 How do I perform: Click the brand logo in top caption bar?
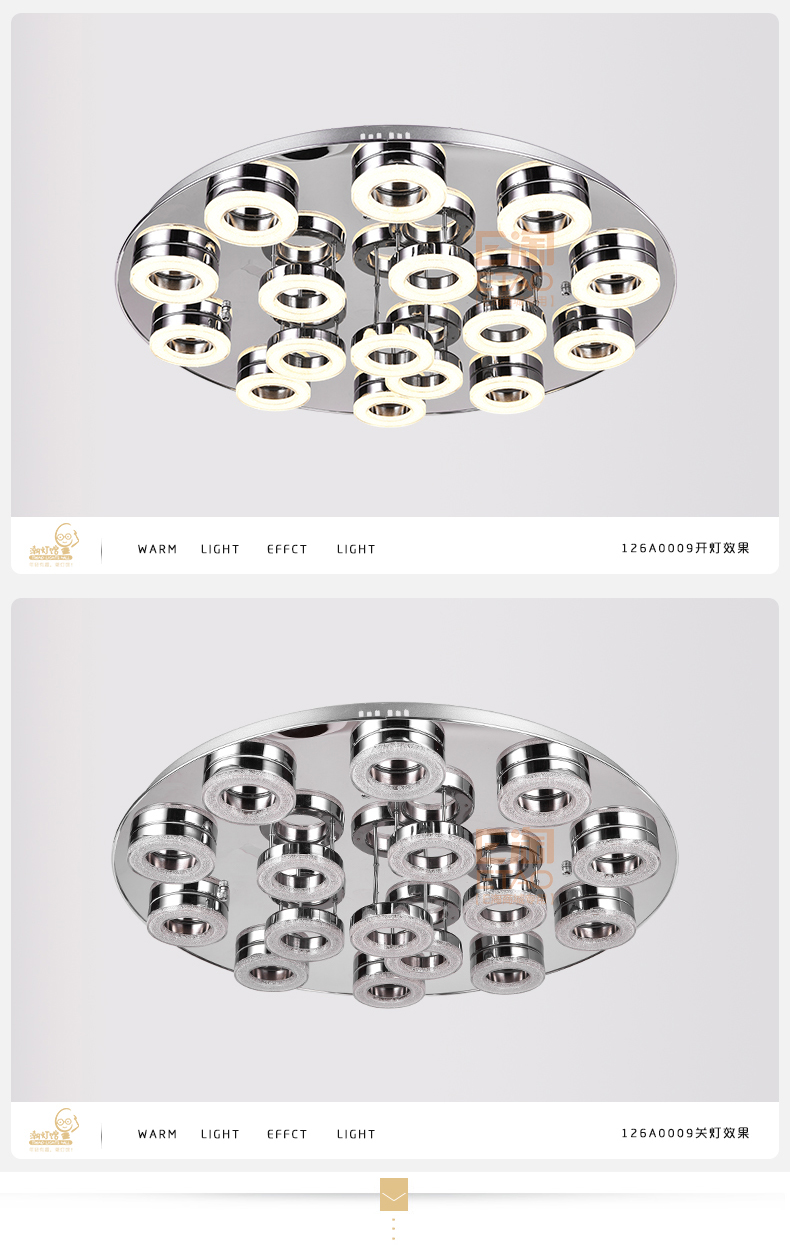pos(55,544)
